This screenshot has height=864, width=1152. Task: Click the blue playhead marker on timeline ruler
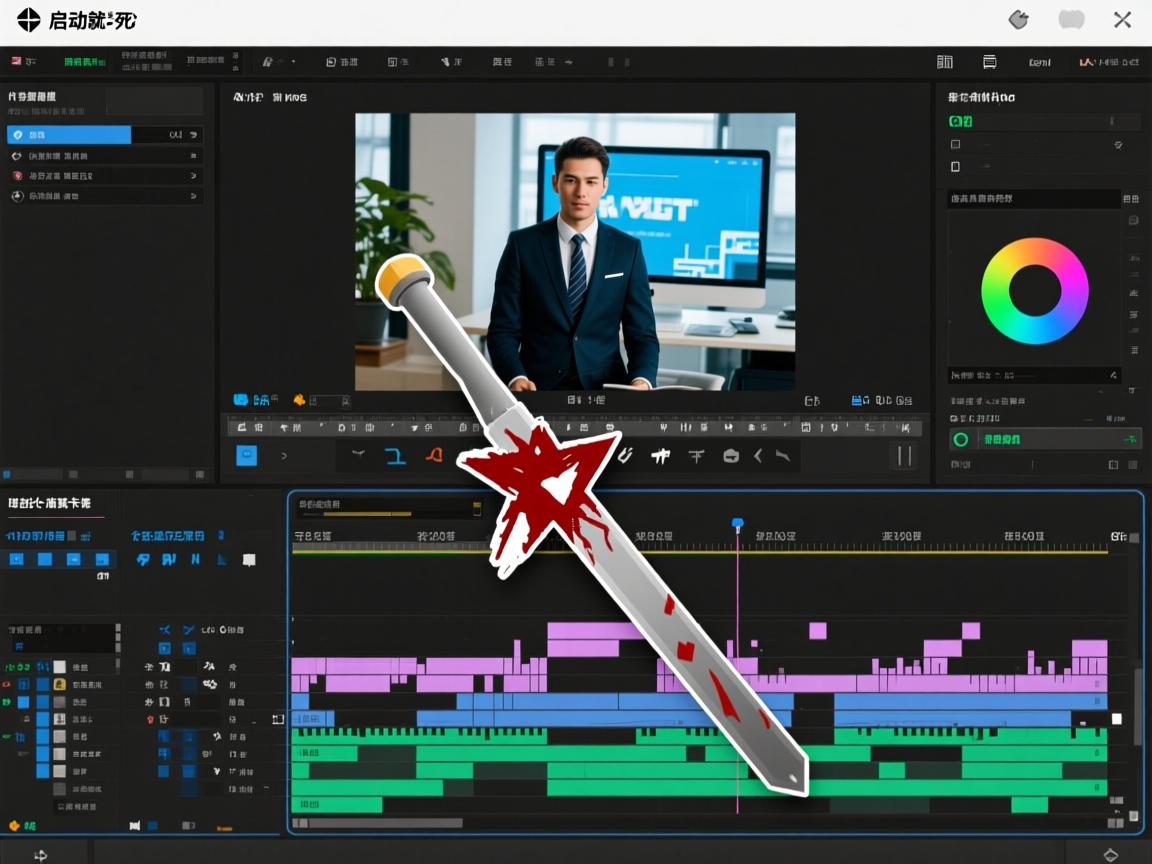(x=738, y=524)
